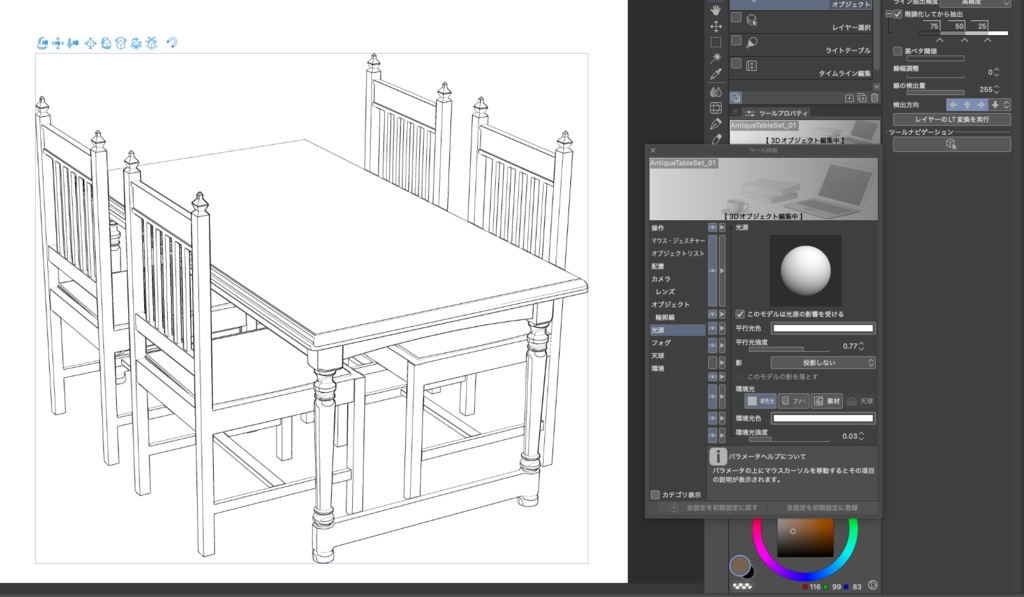The height and width of the screenshot is (597, 1024).
Task: Click the object move manipulator icon
Action: [x=90, y=43]
